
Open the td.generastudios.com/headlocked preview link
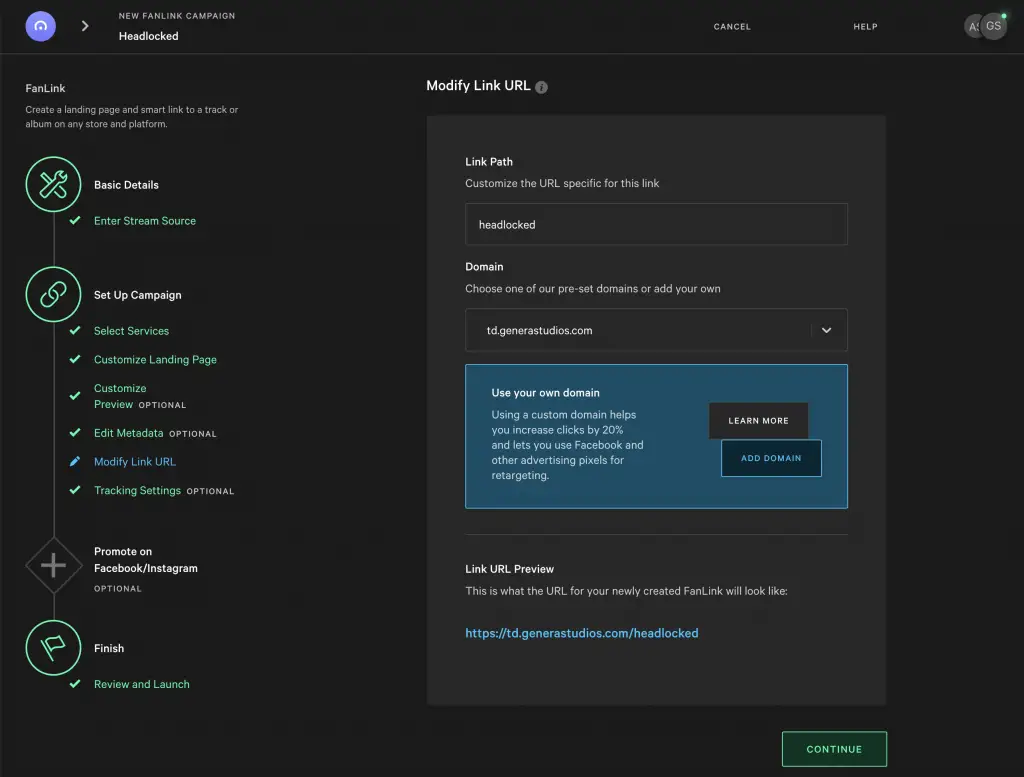(582, 633)
